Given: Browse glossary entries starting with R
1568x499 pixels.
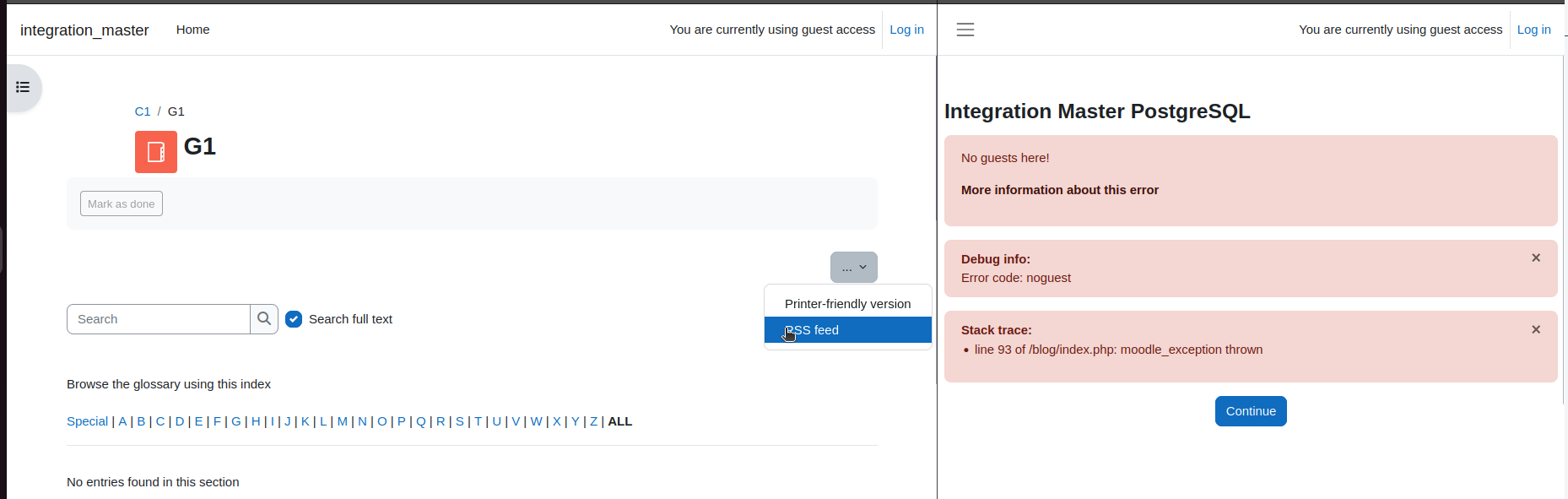Looking at the screenshot, I should [x=441, y=421].
